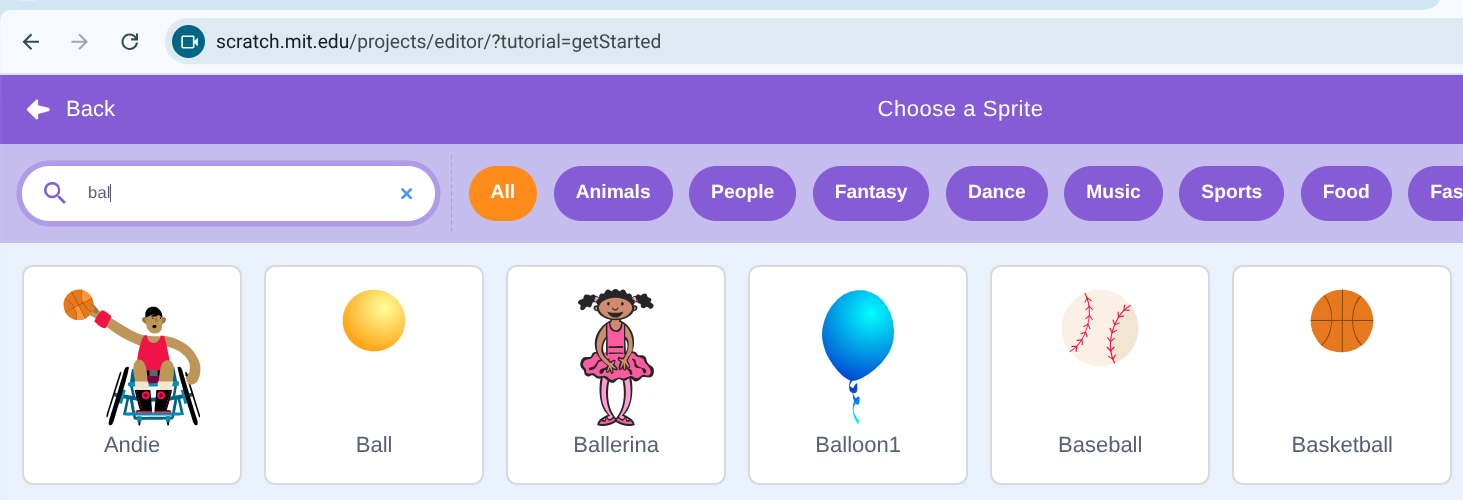Click the browser forward arrow
The height and width of the screenshot is (500, 1463).
[x=80, y=42]
